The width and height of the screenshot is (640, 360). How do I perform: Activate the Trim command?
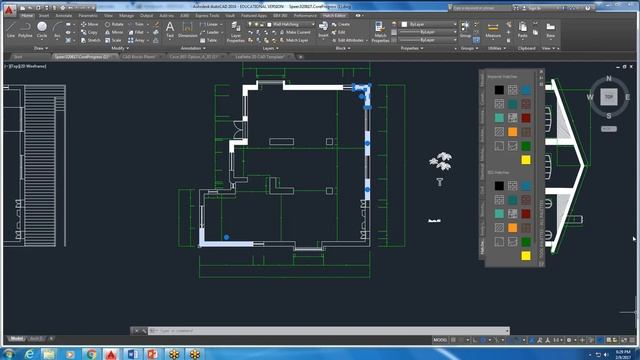(136, 24)
